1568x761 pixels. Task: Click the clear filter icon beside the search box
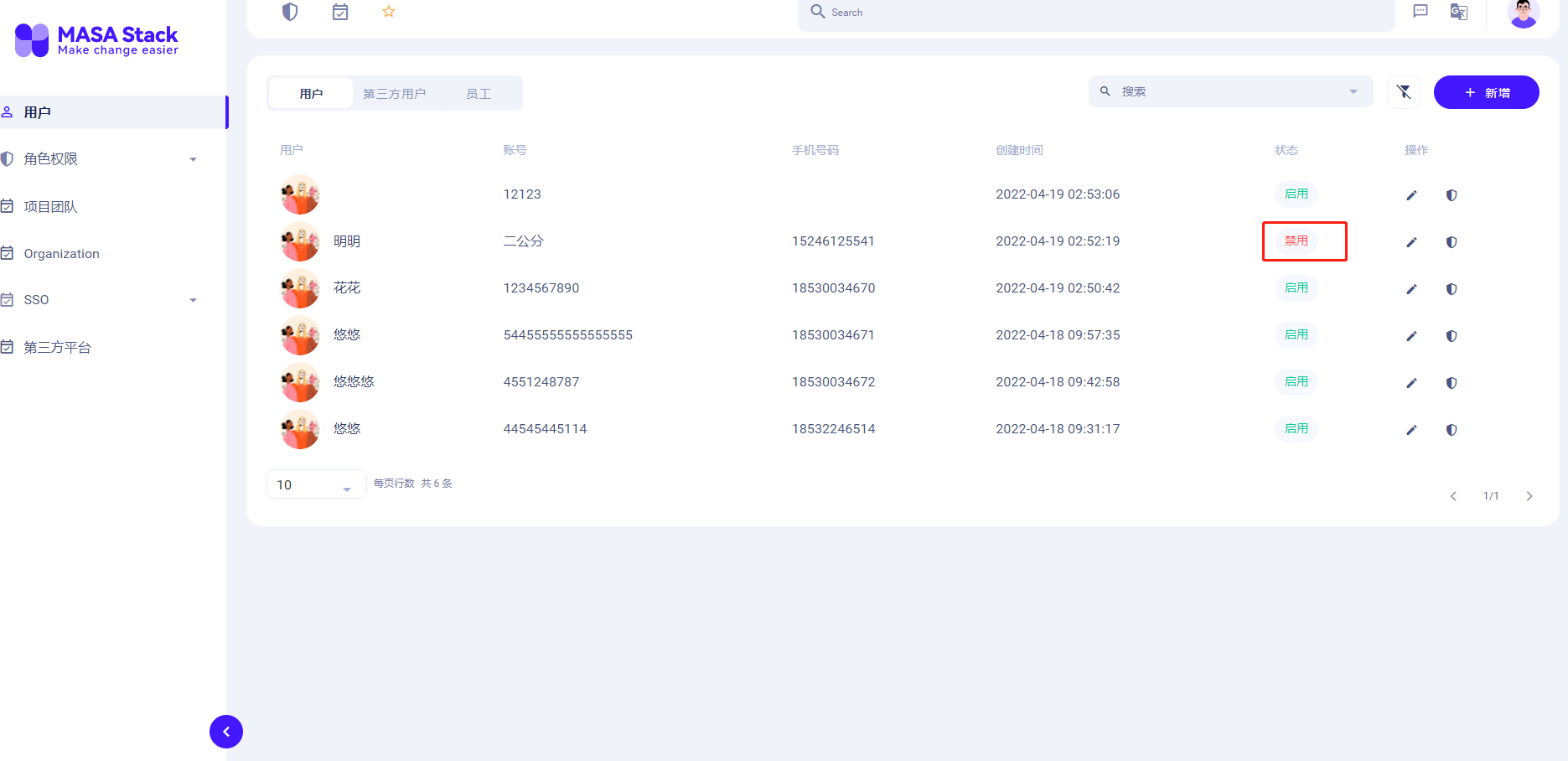pos(1403,92)
